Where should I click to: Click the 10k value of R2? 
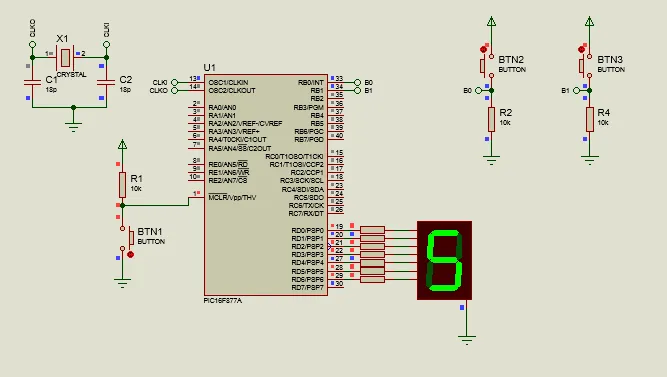coord(505,123)
